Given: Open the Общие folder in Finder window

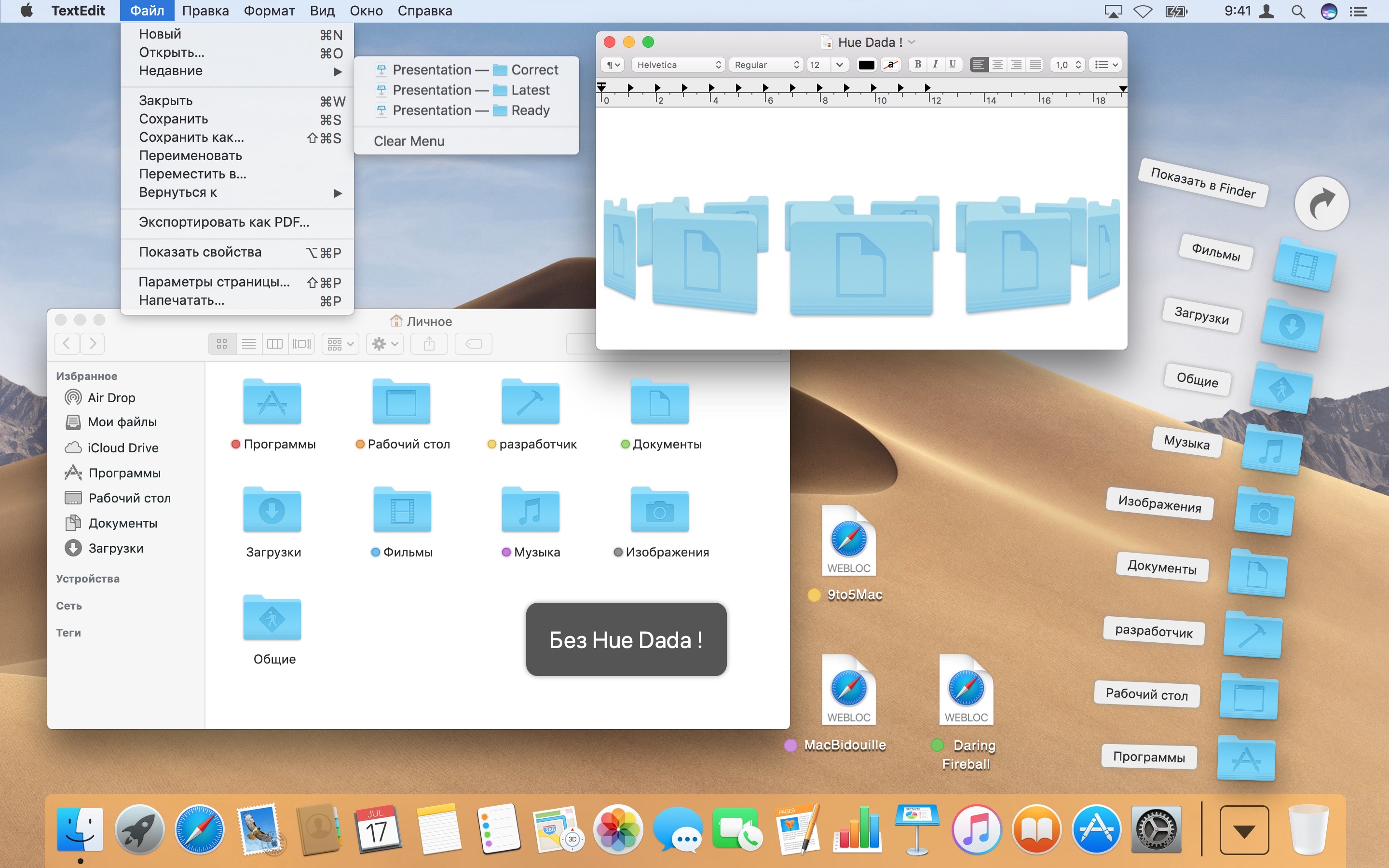Looking at the screenshot, I should (272, 618).
